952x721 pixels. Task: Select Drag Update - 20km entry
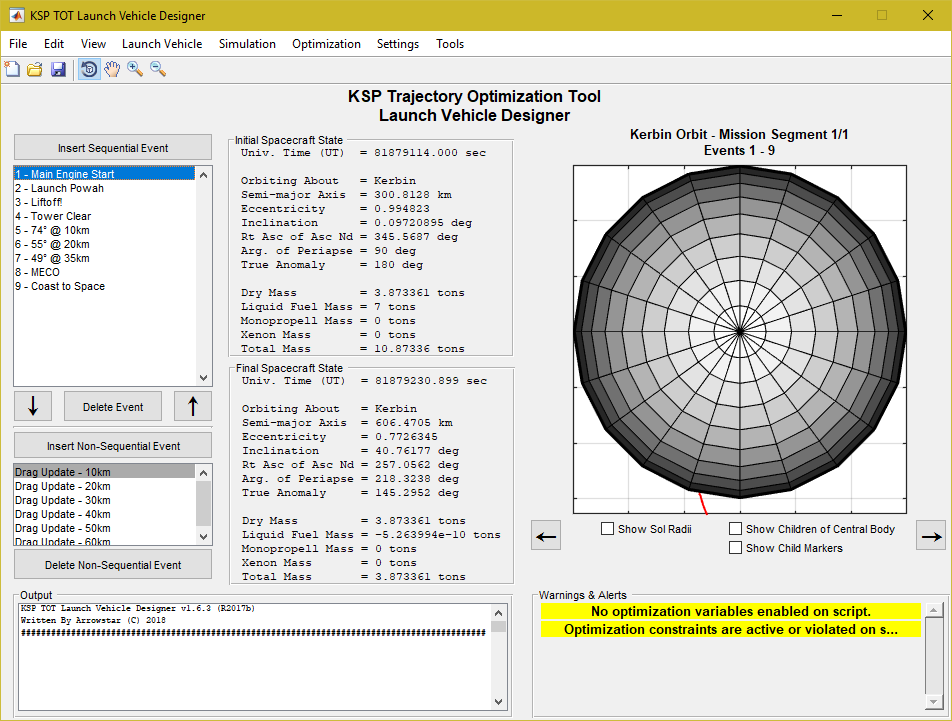[104, 486]
